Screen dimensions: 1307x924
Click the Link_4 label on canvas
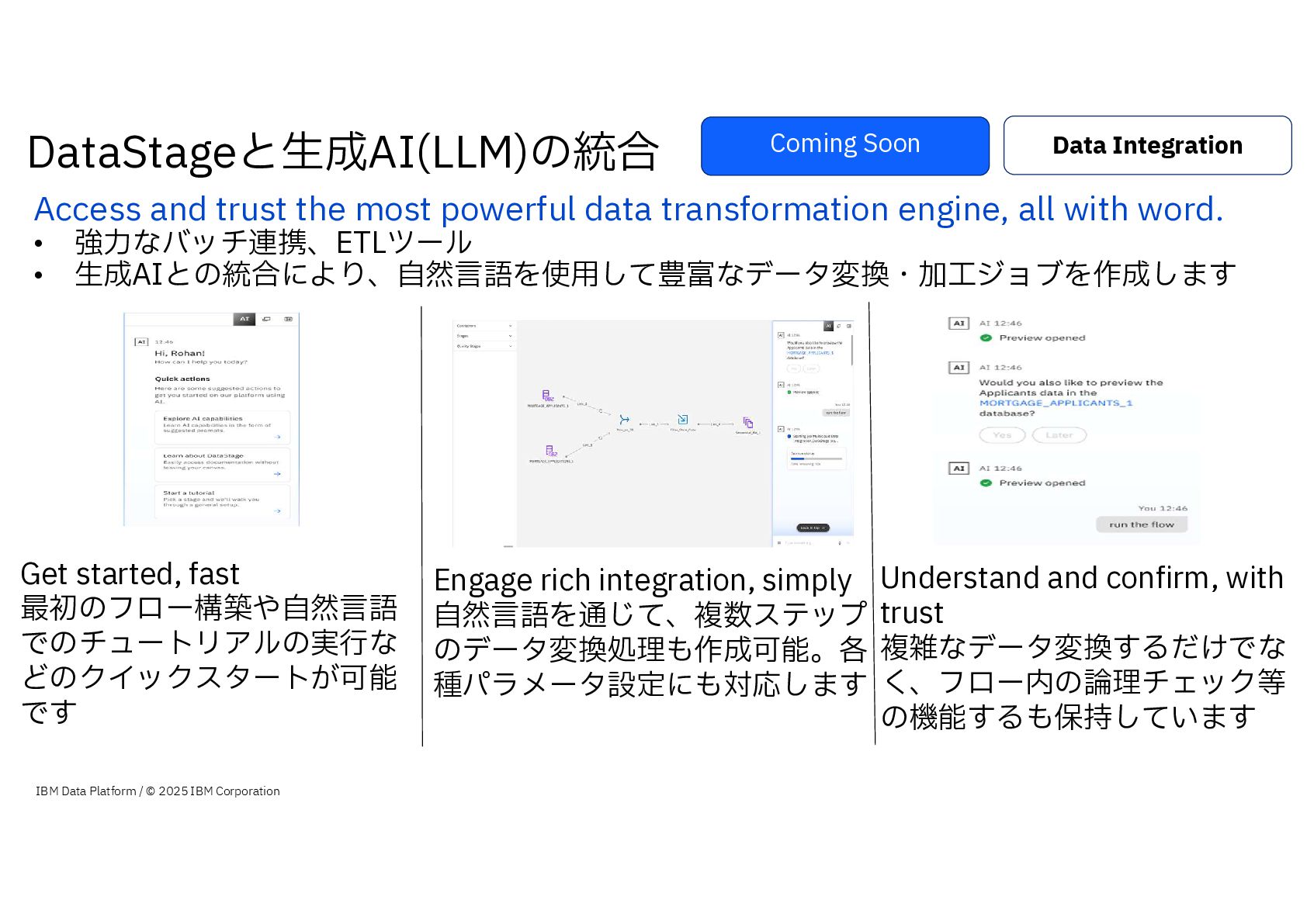pyautogui.click(x=716, y=424)
